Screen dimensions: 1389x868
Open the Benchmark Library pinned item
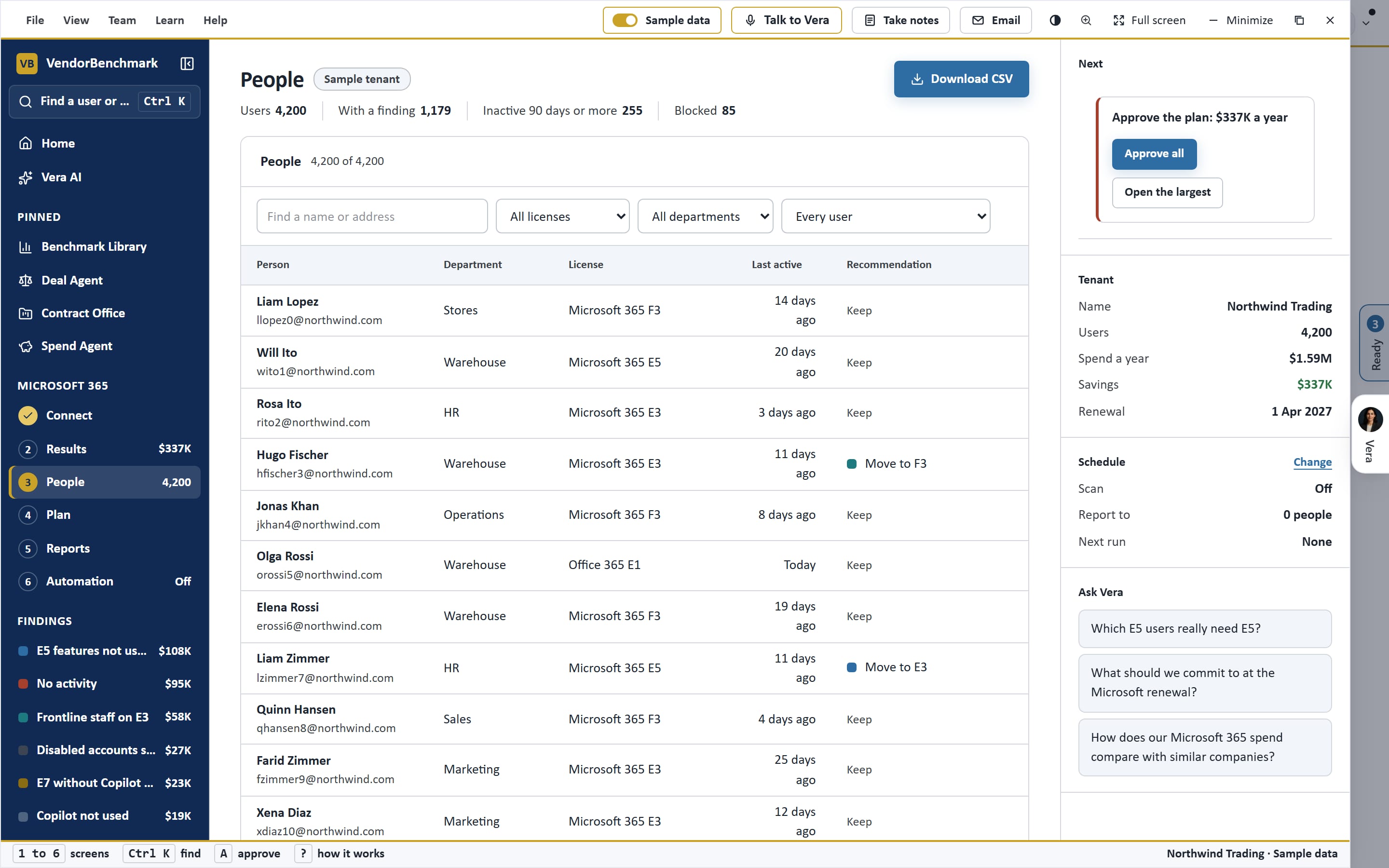click(x=105, y=247)
